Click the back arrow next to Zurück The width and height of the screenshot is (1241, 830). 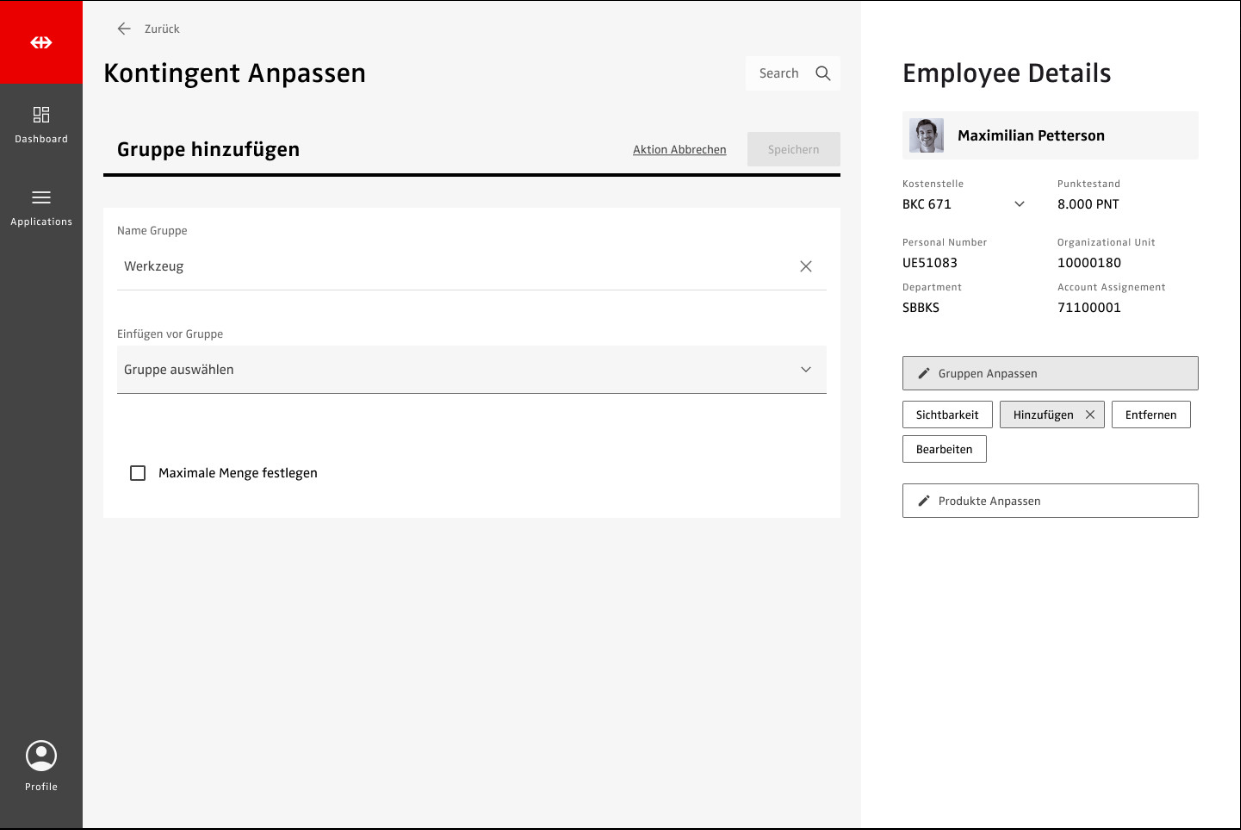click(124, 29)
